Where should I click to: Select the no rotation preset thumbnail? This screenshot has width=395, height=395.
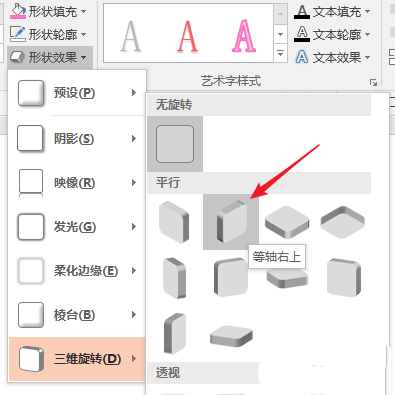(x=175, y=144)
